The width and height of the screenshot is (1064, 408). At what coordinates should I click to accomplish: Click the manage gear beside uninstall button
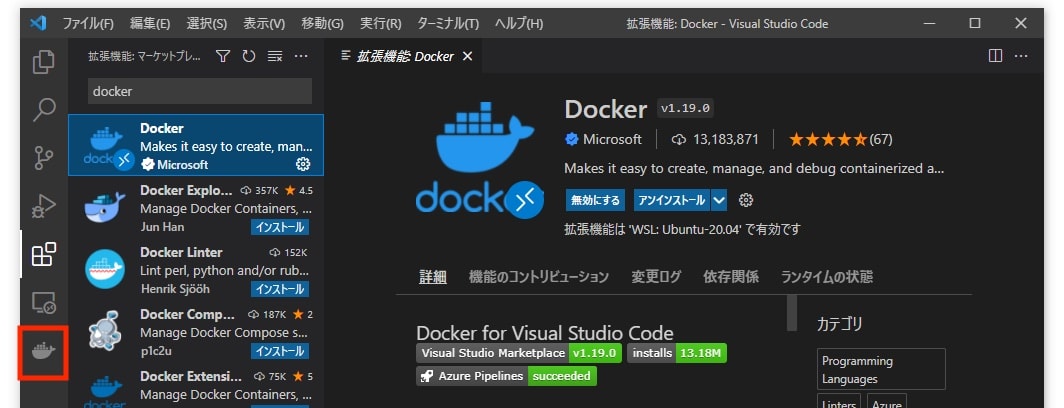pyautogui.click(x=746, y=200)
